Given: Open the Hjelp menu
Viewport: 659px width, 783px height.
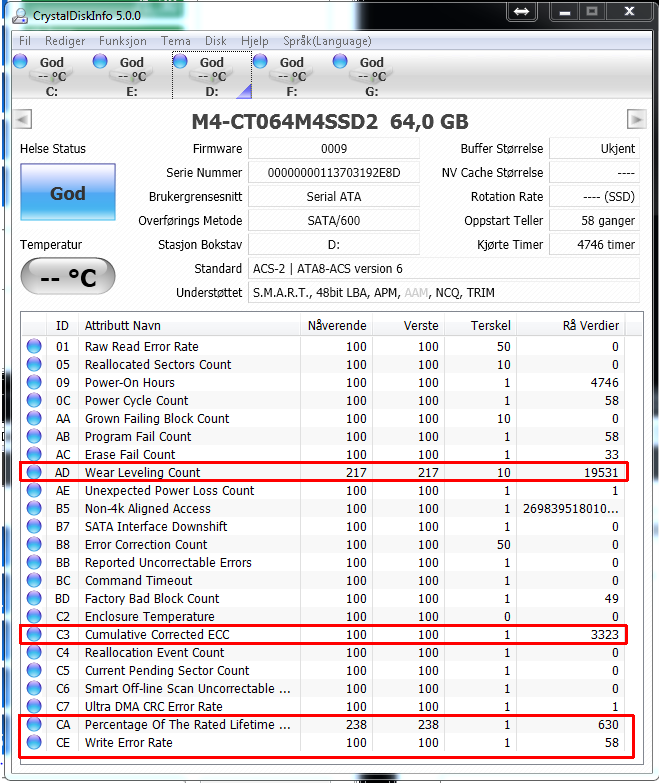Looking at the screenshot, I should coord(255,41).
